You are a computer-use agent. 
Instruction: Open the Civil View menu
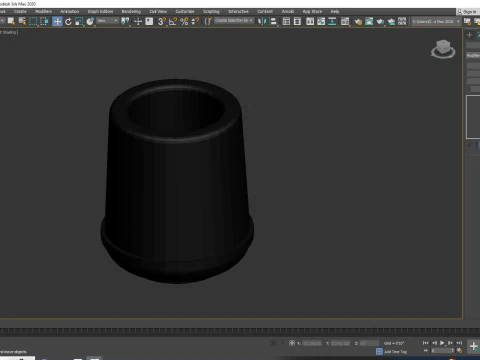(158, 11)
